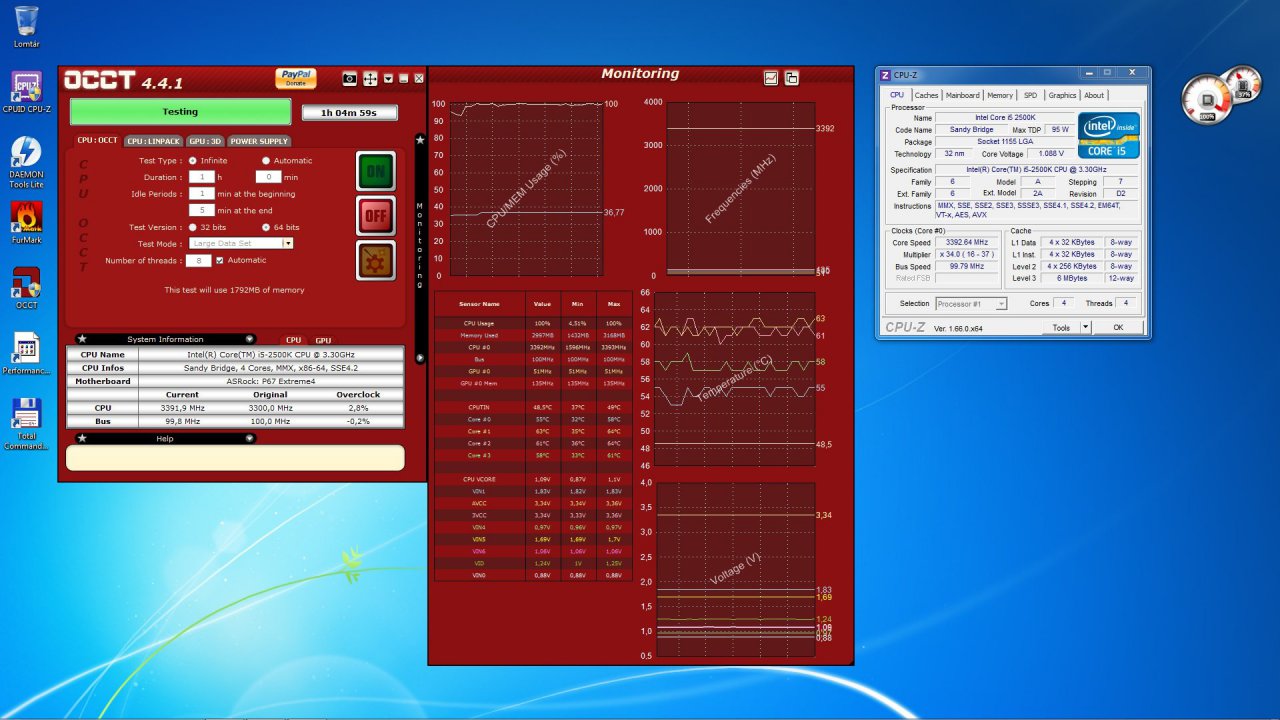Click the Tools button in CPU-Z

[1061, 328]
